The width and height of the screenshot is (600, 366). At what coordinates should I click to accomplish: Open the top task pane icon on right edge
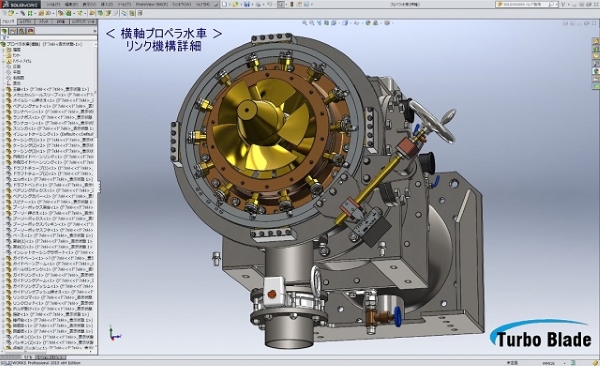596,41
